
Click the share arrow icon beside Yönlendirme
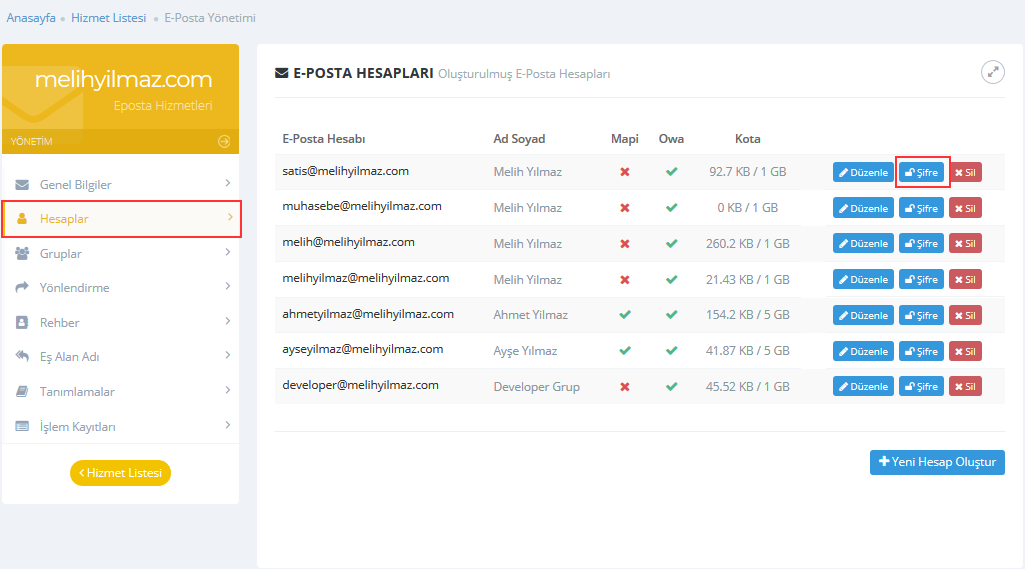22,288
